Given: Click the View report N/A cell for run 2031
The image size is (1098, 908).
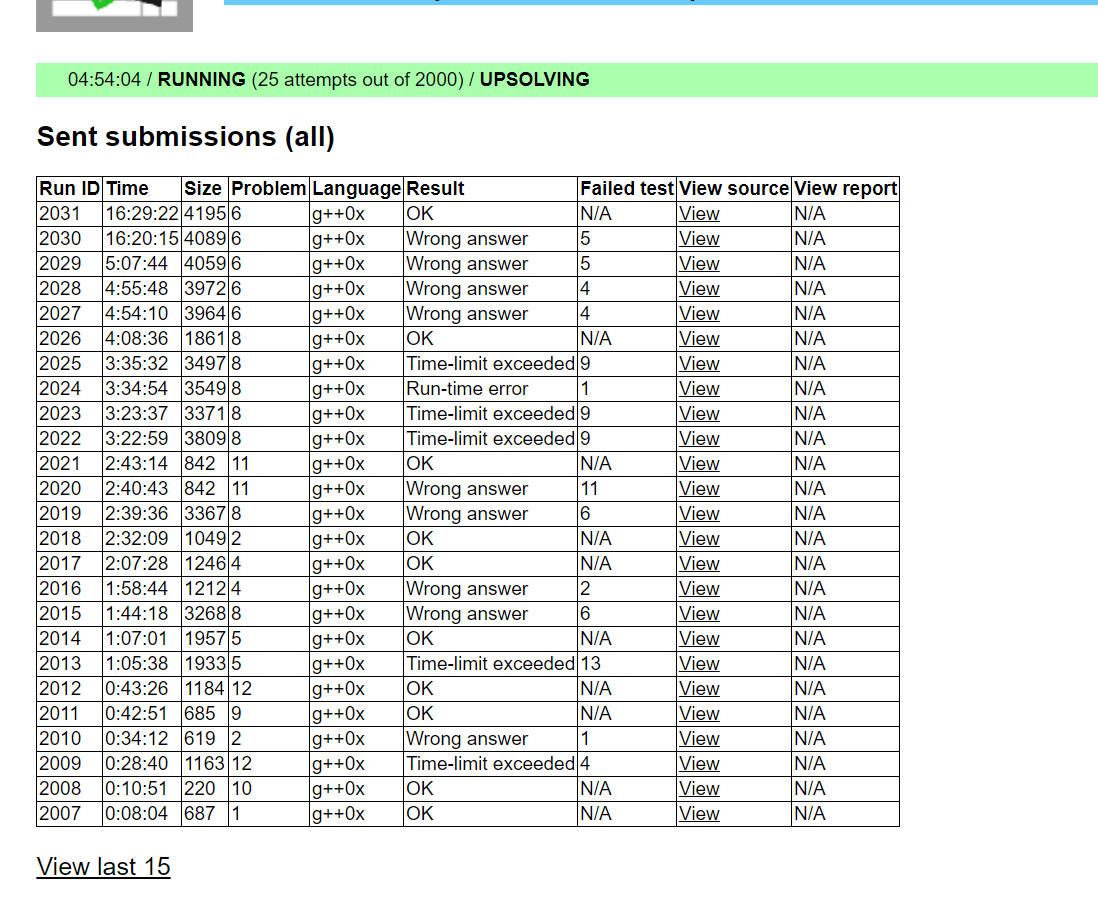Looking at the screenshot, I should point(810,214).
